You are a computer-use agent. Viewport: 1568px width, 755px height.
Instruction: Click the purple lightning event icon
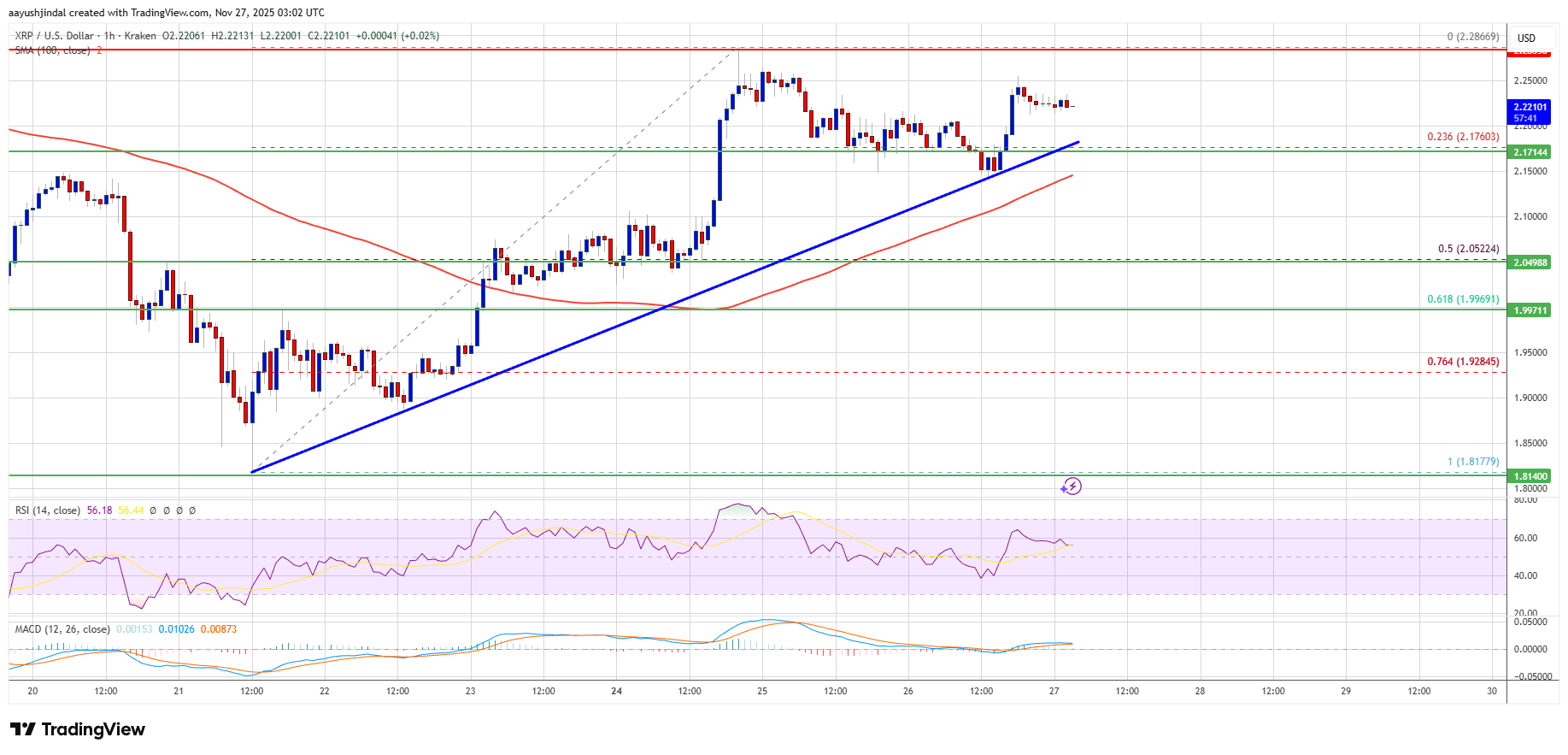point(1072,487)
